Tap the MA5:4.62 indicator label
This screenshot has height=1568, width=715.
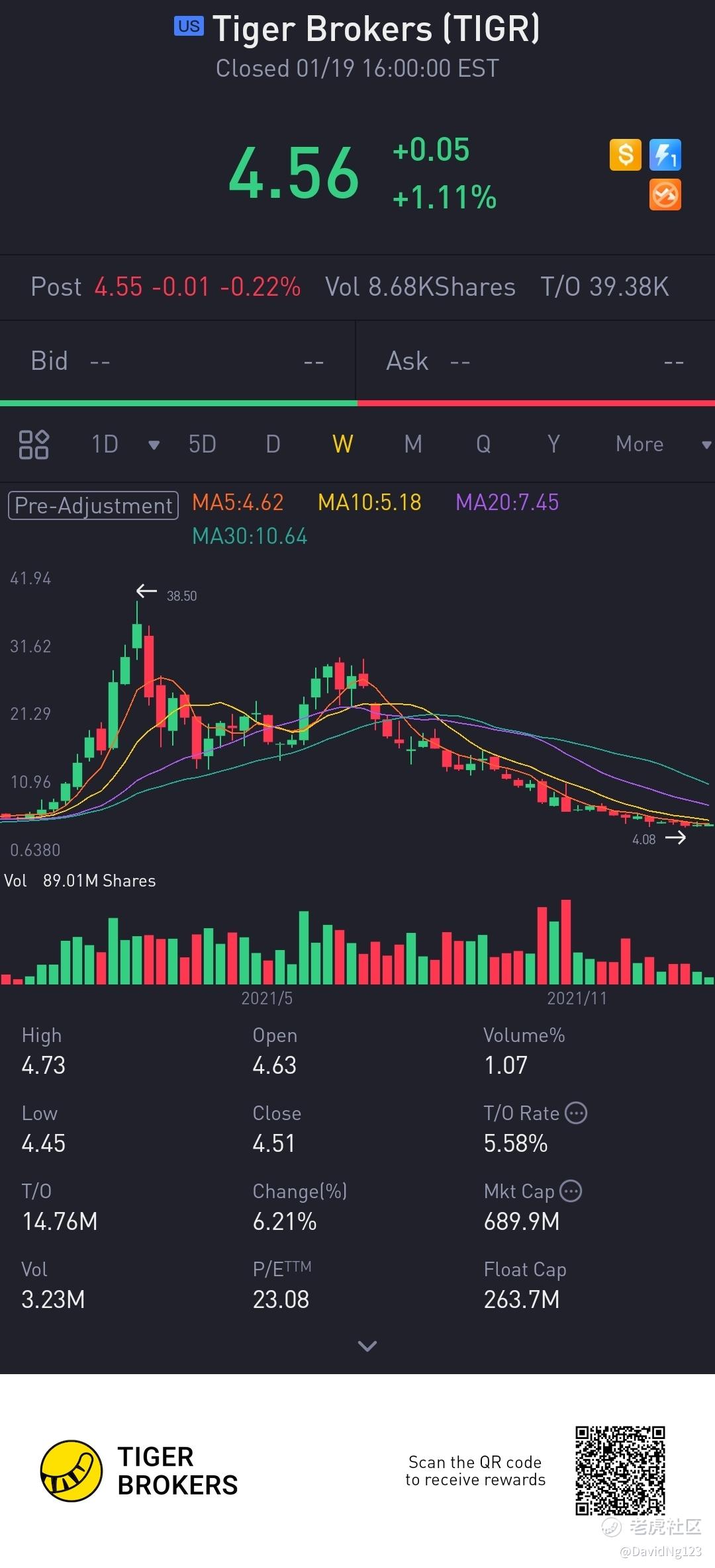pos(238,502)
